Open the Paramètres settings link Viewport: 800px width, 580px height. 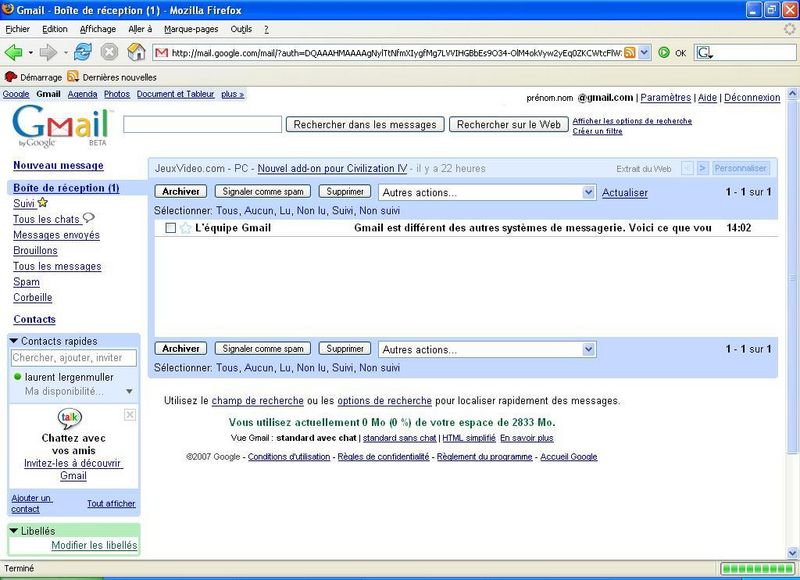pyautogui.click(x=665, y=97)
